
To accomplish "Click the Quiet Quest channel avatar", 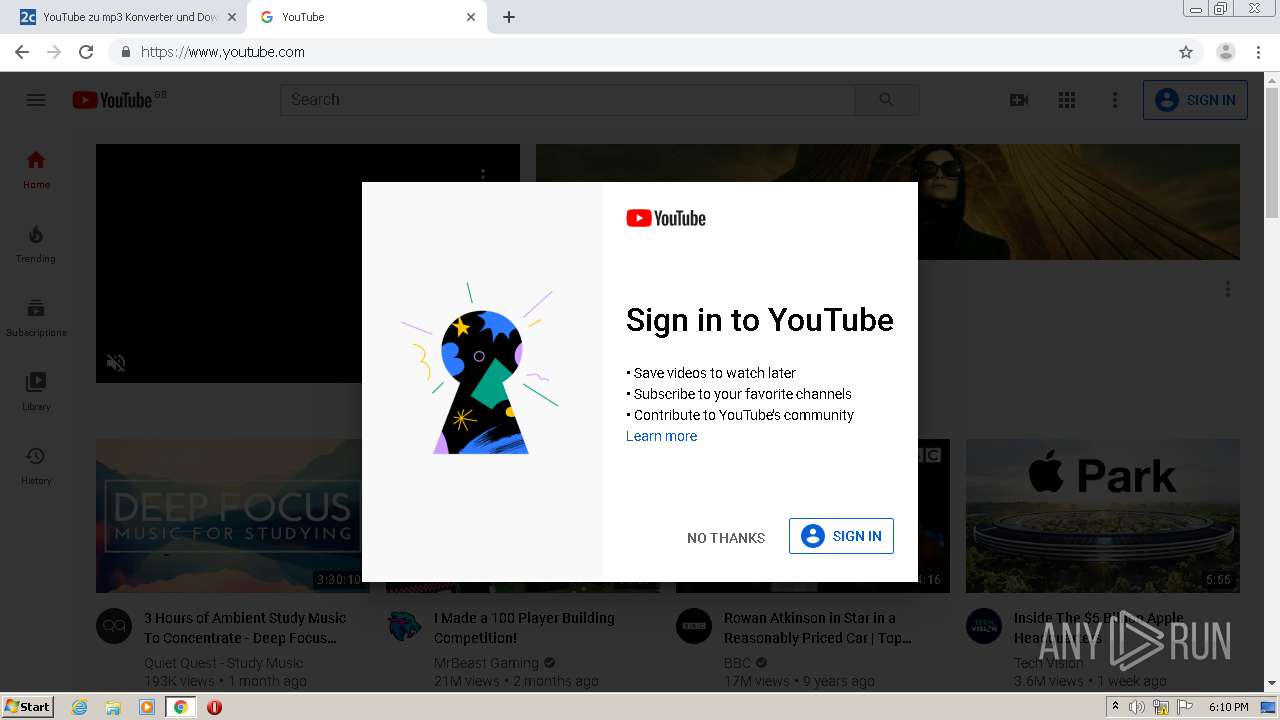I will coord(114,626).
